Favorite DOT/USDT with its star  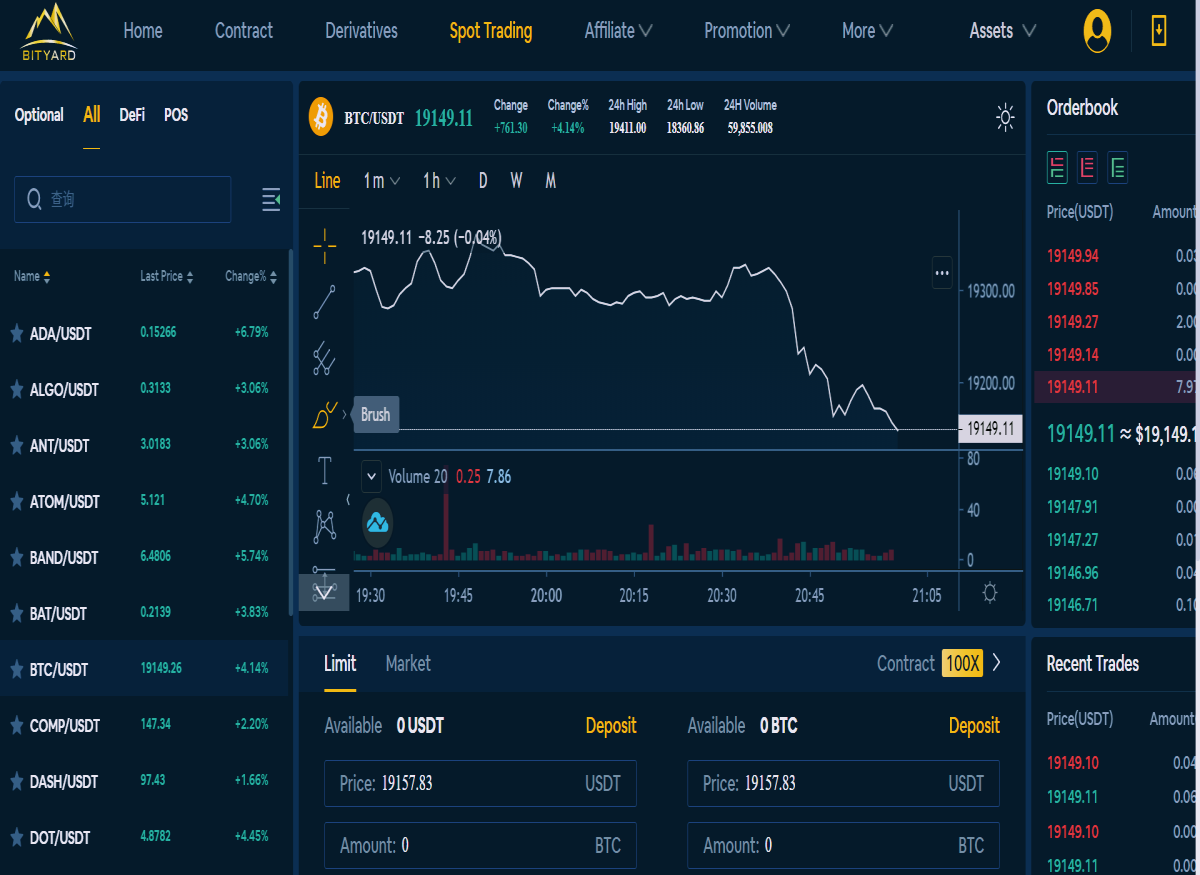(x=16, y=837)
